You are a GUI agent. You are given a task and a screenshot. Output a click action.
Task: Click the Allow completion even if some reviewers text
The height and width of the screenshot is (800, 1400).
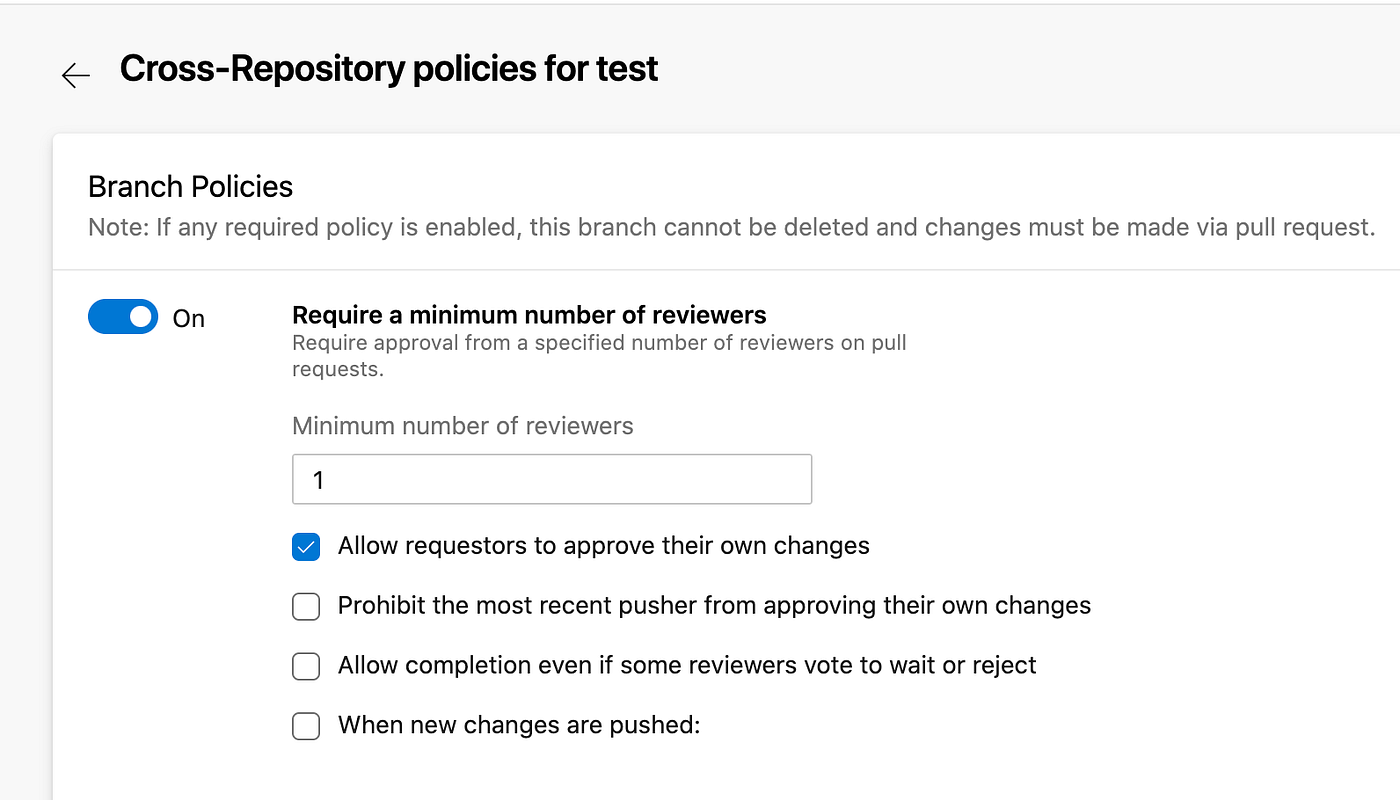[x=687, y=665]
